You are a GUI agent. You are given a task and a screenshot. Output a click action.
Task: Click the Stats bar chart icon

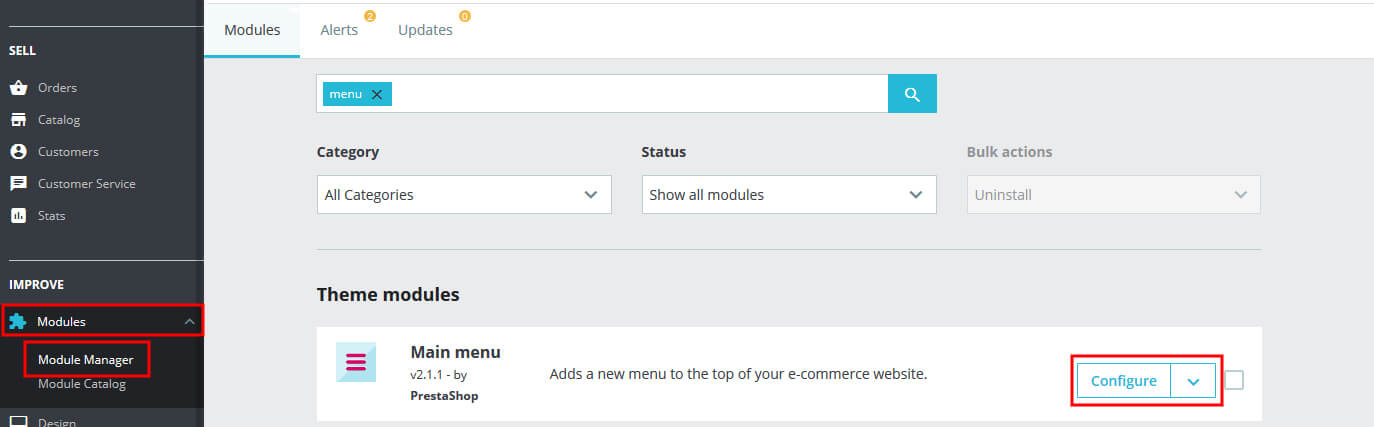(x=18, y=216)
